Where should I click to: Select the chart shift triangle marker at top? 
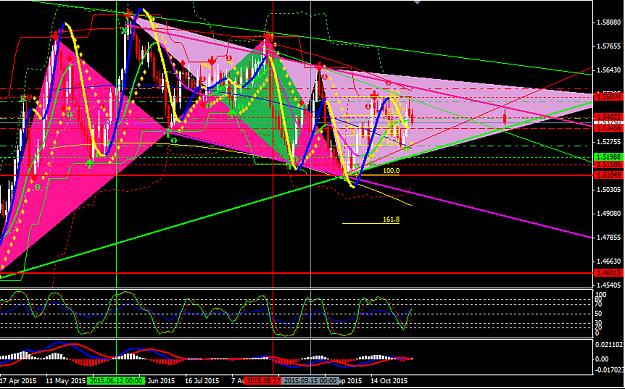click(417, 2)
